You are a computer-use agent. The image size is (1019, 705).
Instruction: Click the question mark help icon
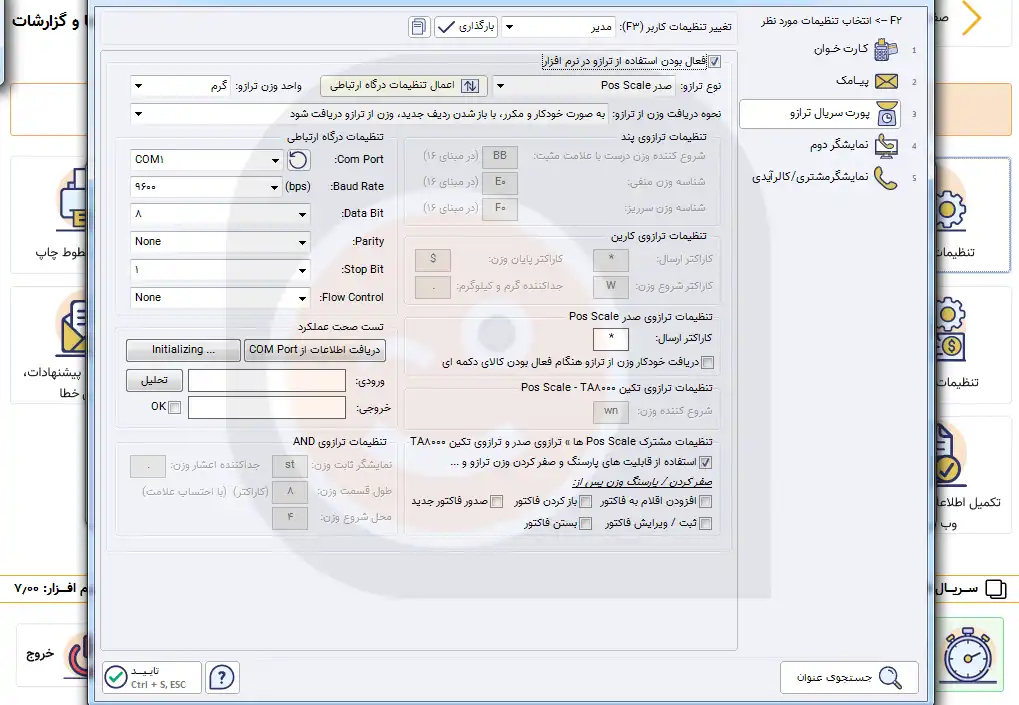click(x=222, y=677)
